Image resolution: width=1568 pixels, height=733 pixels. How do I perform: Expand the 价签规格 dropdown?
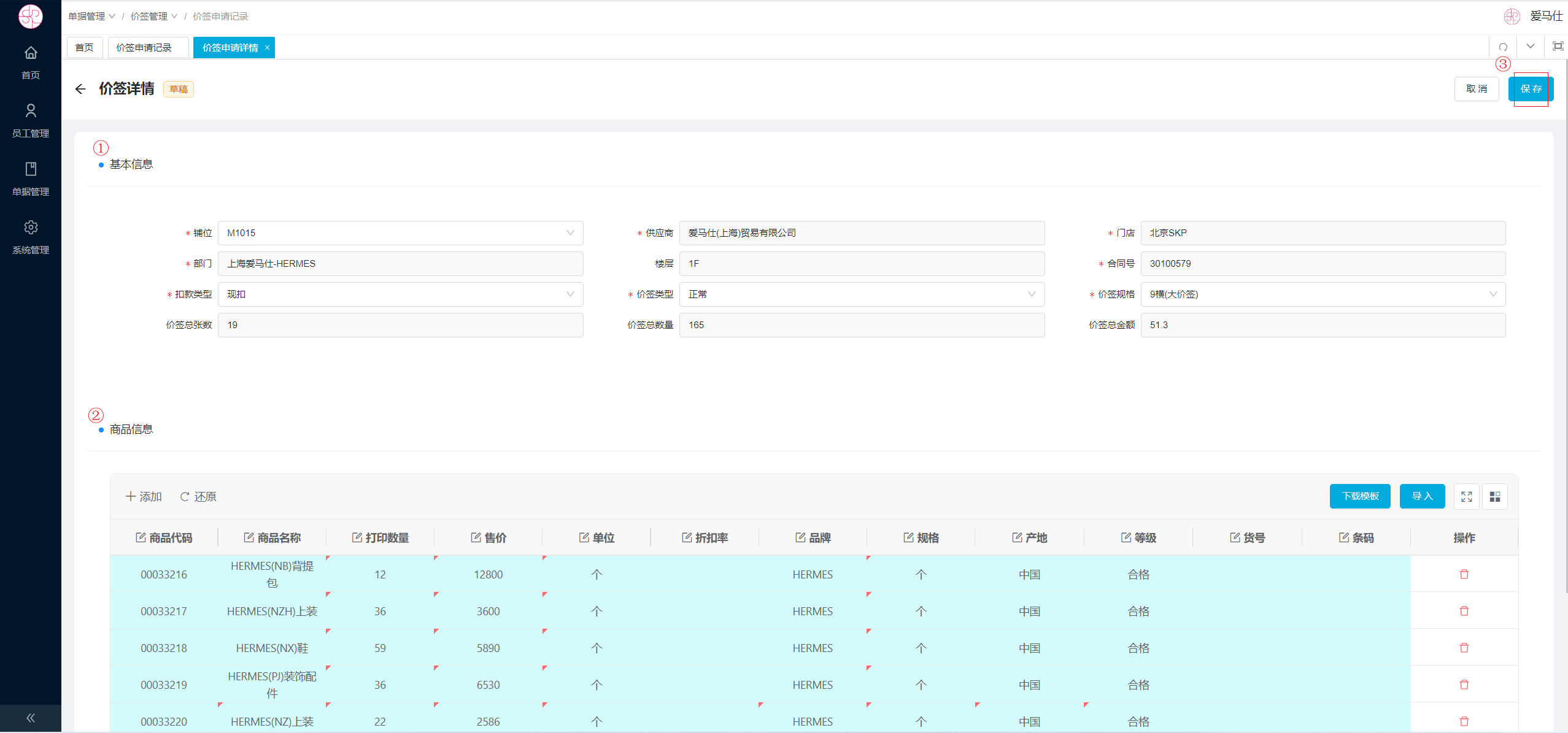tap(1323, 294)
